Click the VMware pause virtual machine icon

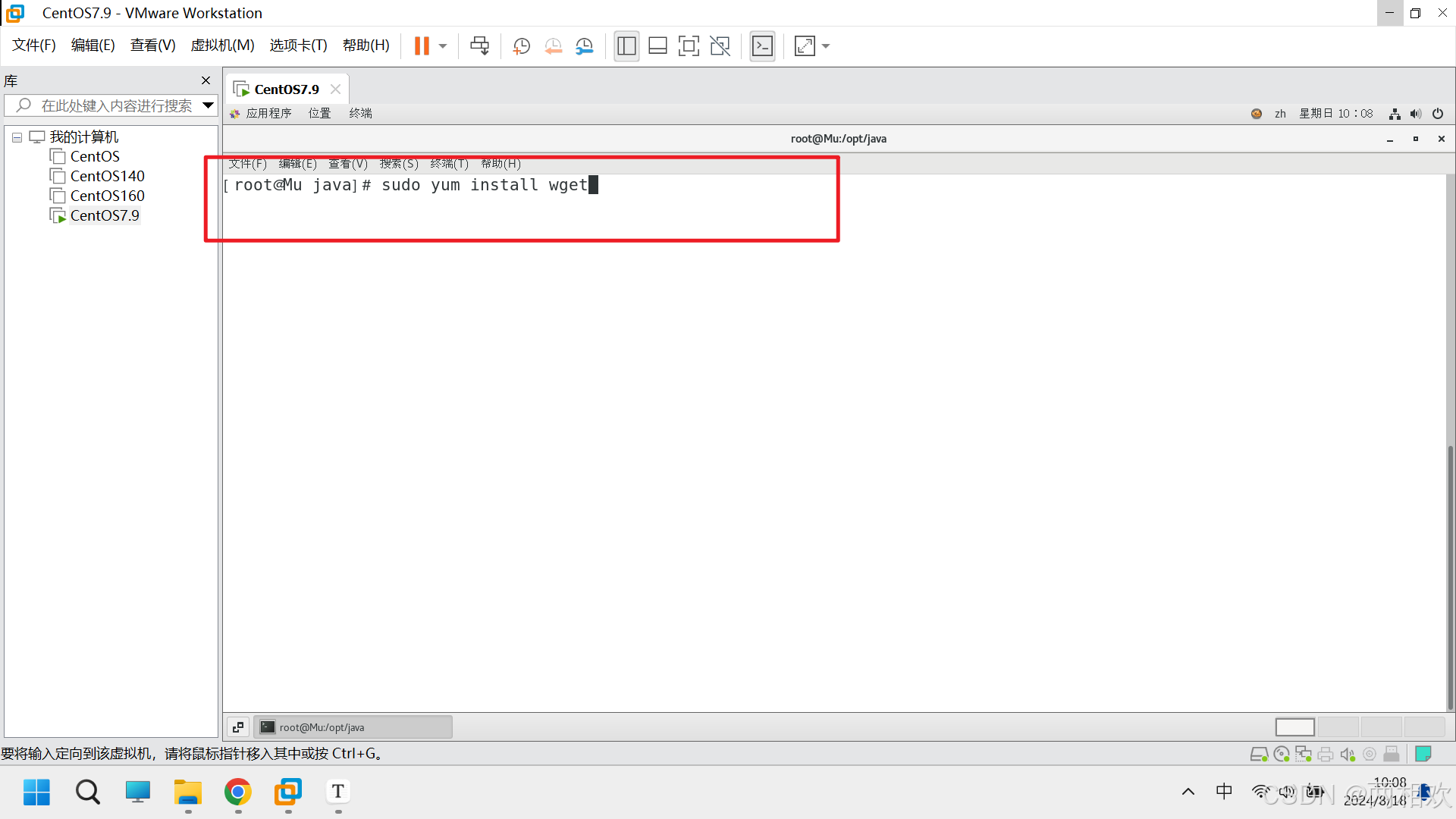click(422, 46)
